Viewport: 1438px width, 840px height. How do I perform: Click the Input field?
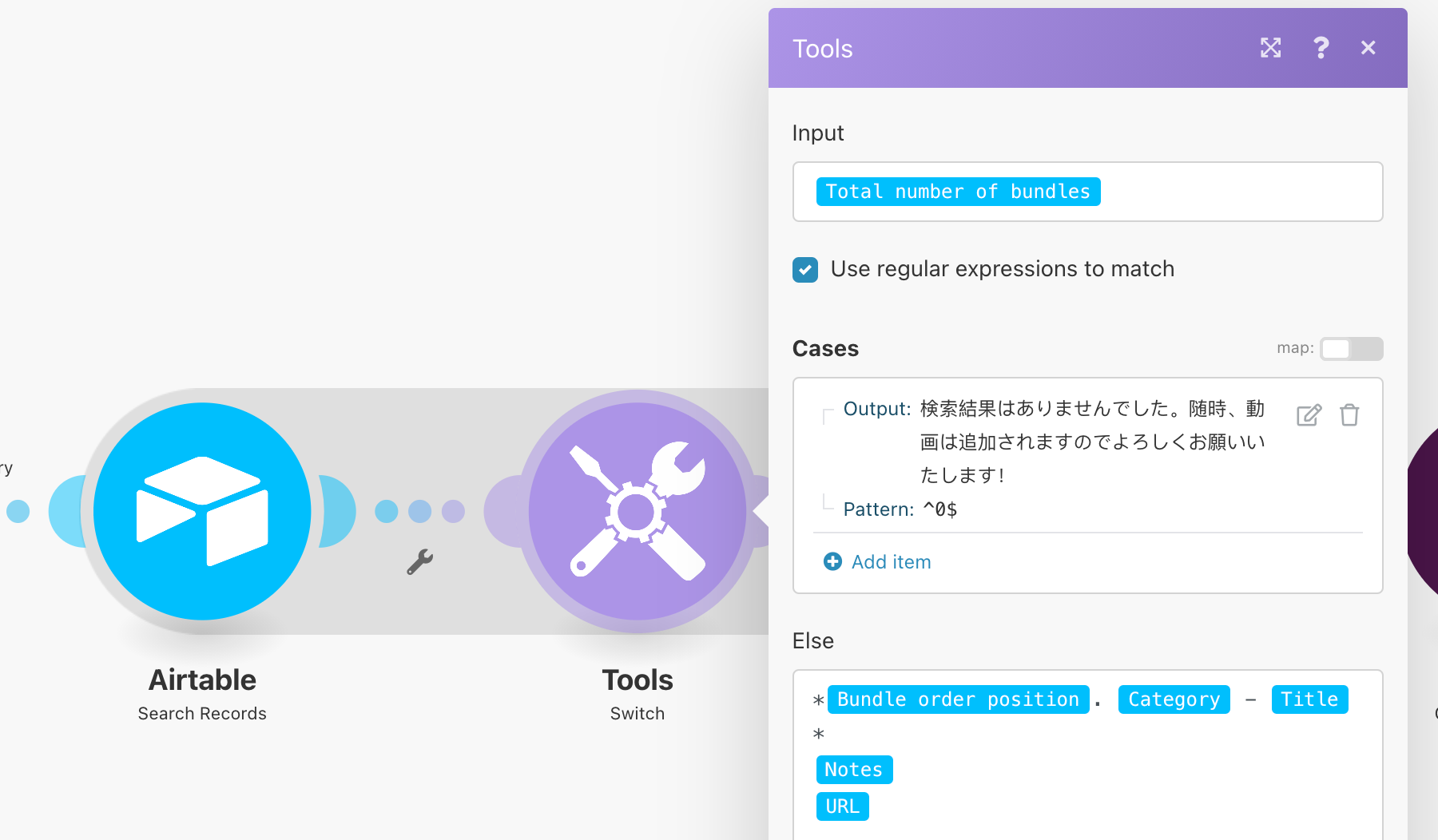click(1087, 192)
